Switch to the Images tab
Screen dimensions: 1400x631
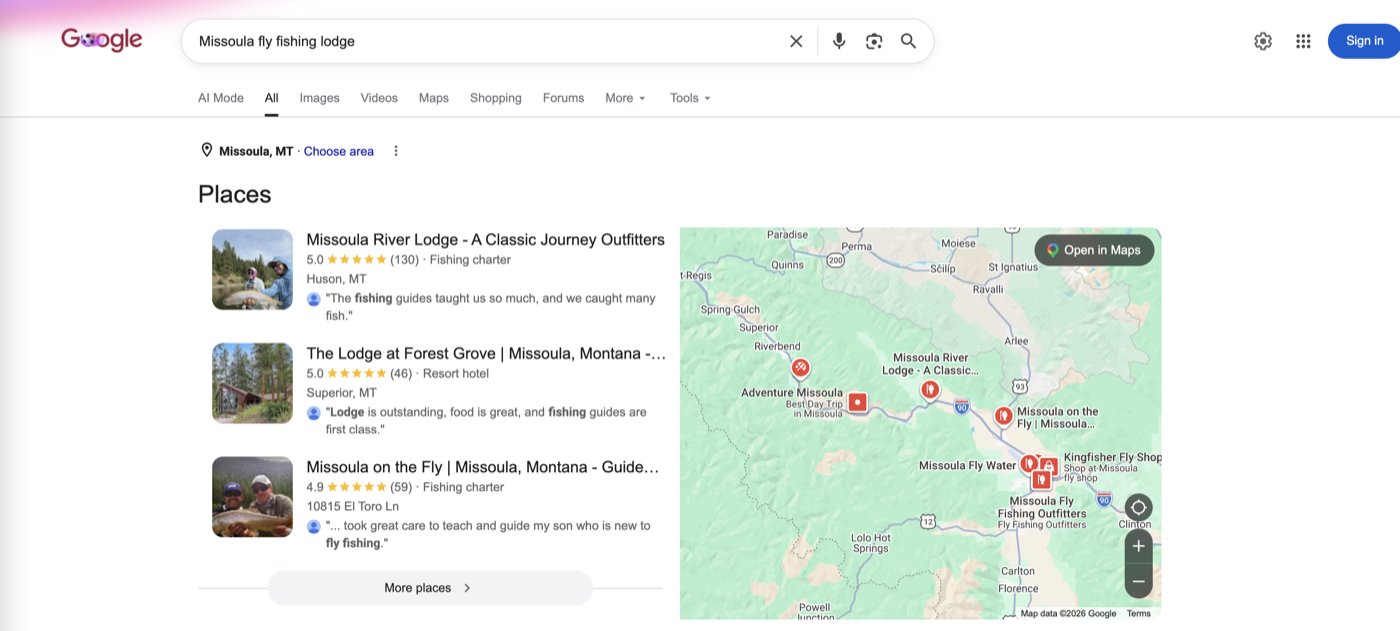(319, 98)
